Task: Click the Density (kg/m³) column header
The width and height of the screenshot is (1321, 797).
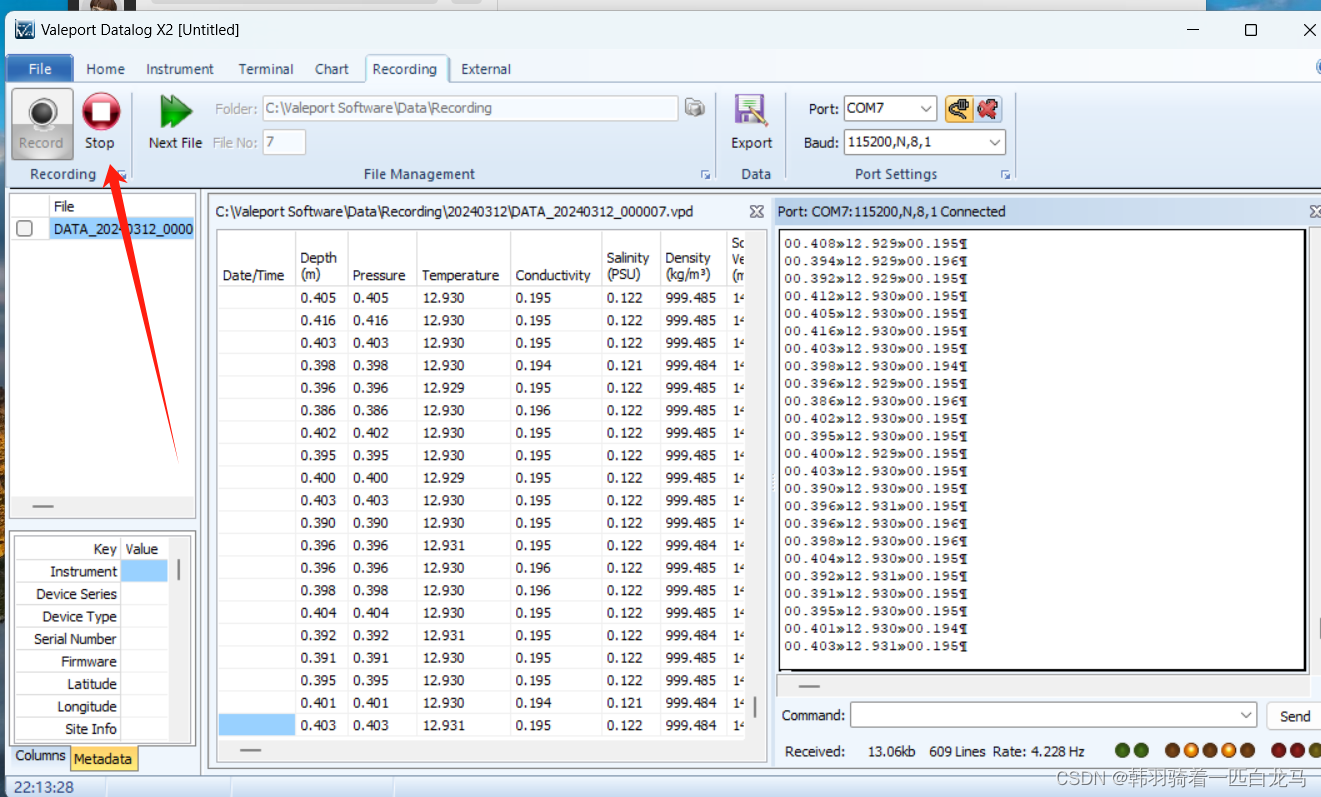Action: (x=694, y=259)
